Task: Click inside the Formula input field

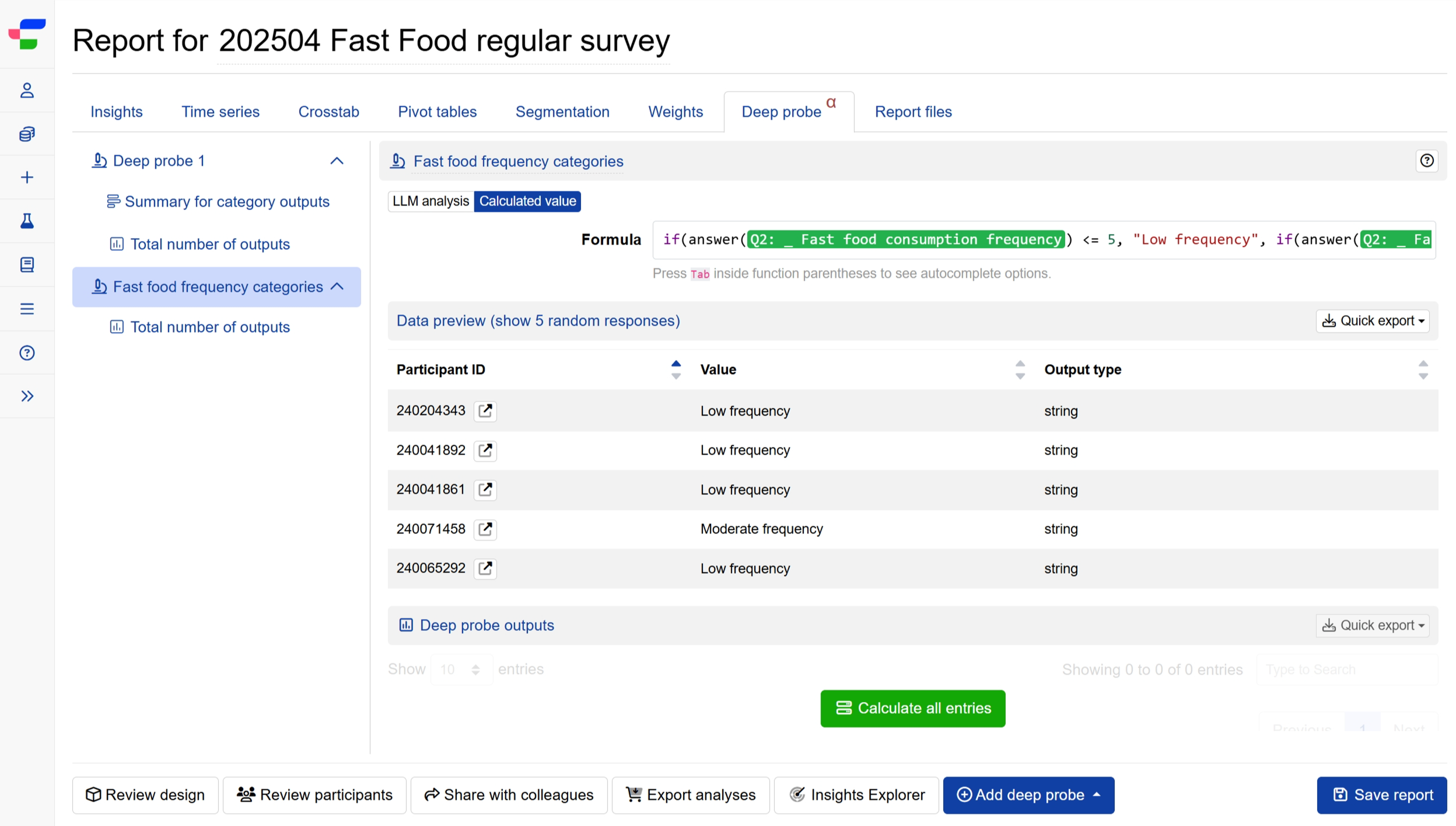Action: pos(1044,240)
